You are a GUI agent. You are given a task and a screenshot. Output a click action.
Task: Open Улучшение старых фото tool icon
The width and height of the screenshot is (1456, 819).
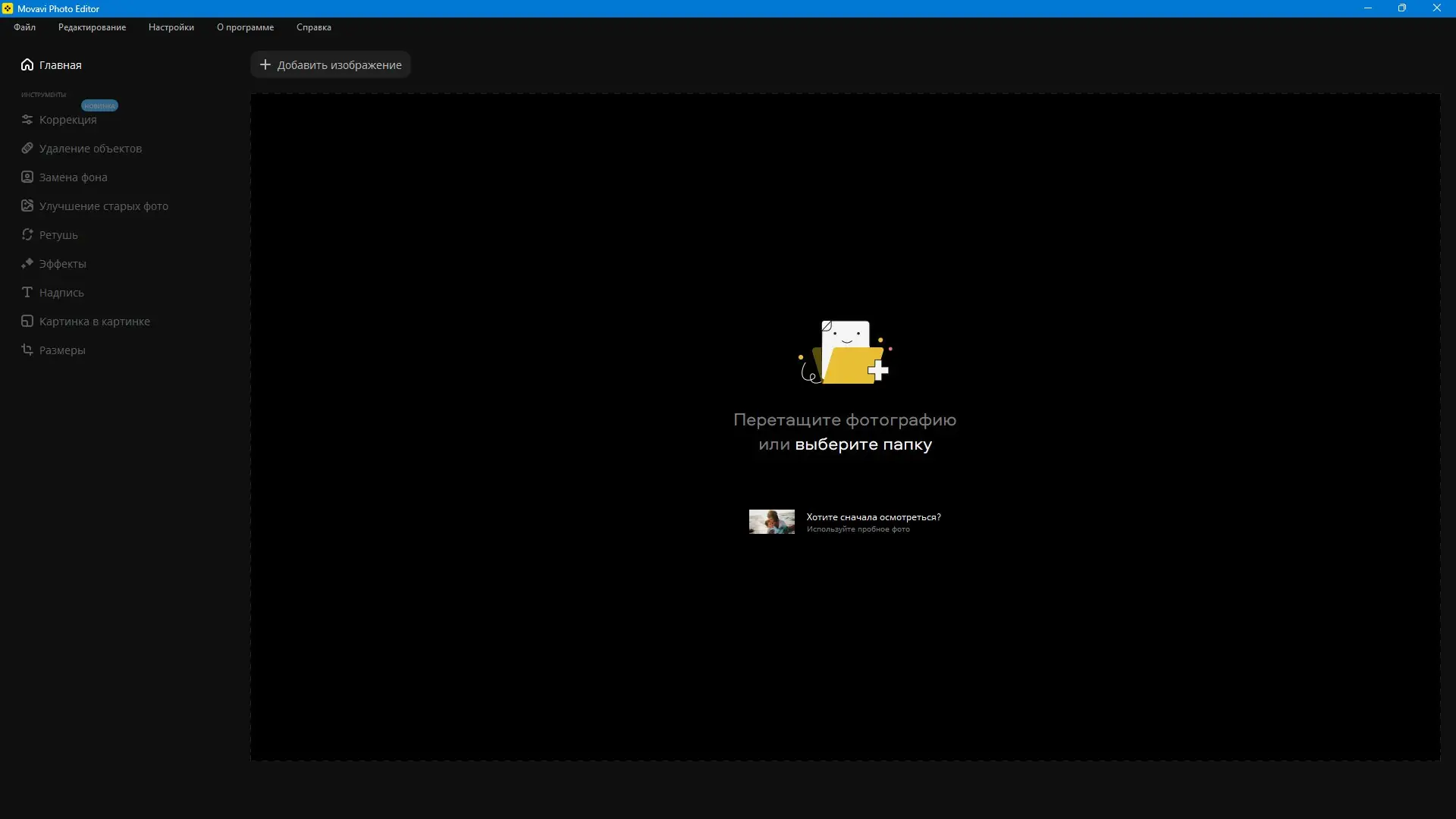[x=27, y=206]
